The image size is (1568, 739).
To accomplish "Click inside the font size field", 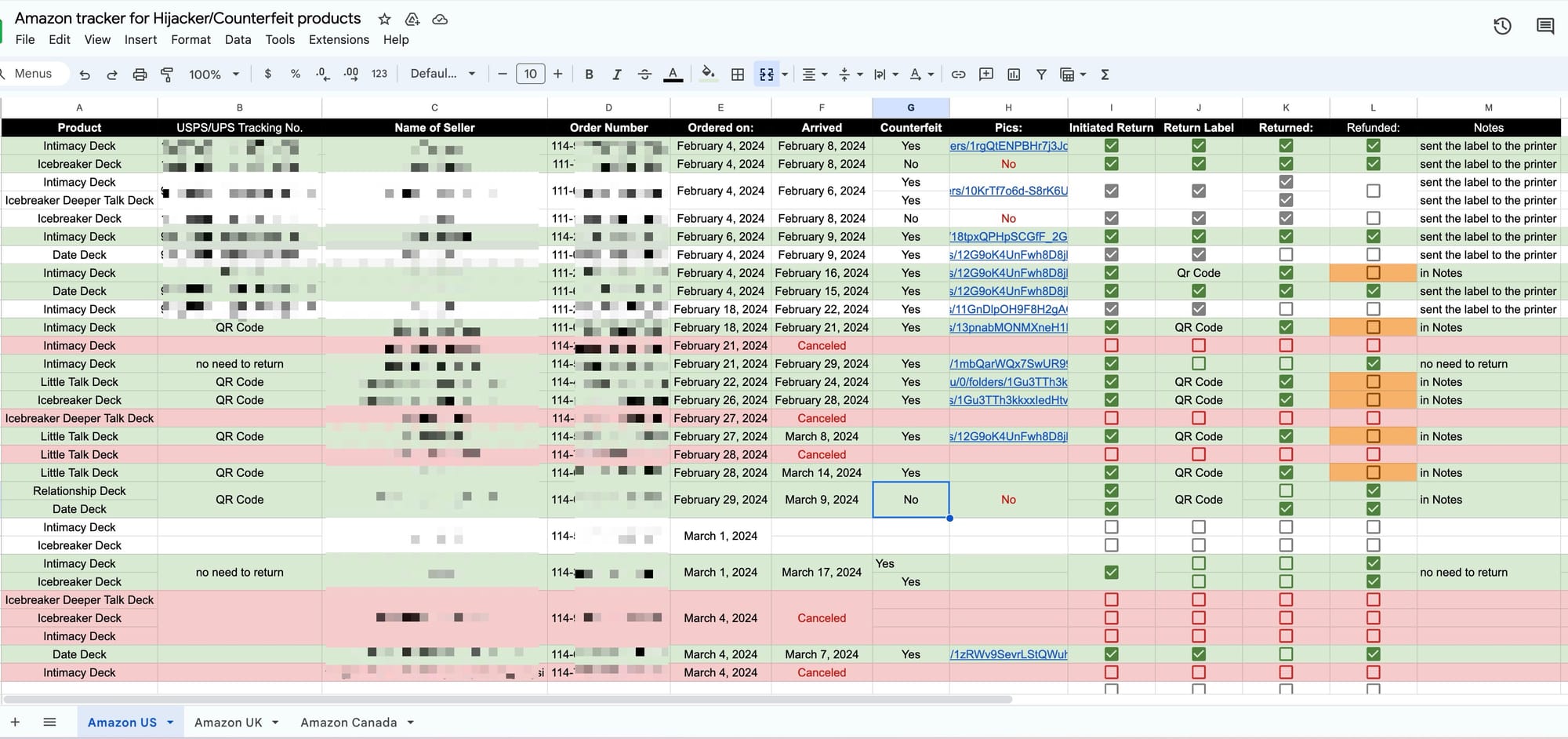I will point(530,74).
